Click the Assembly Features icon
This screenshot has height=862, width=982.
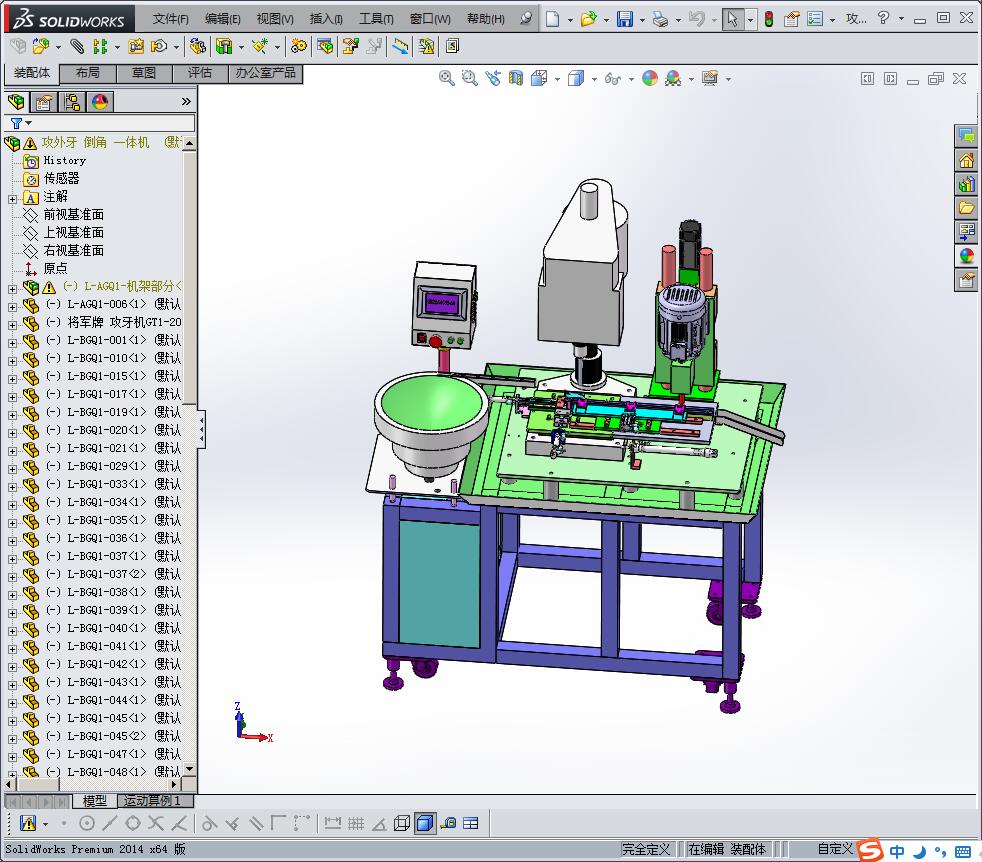pos(224,46)
